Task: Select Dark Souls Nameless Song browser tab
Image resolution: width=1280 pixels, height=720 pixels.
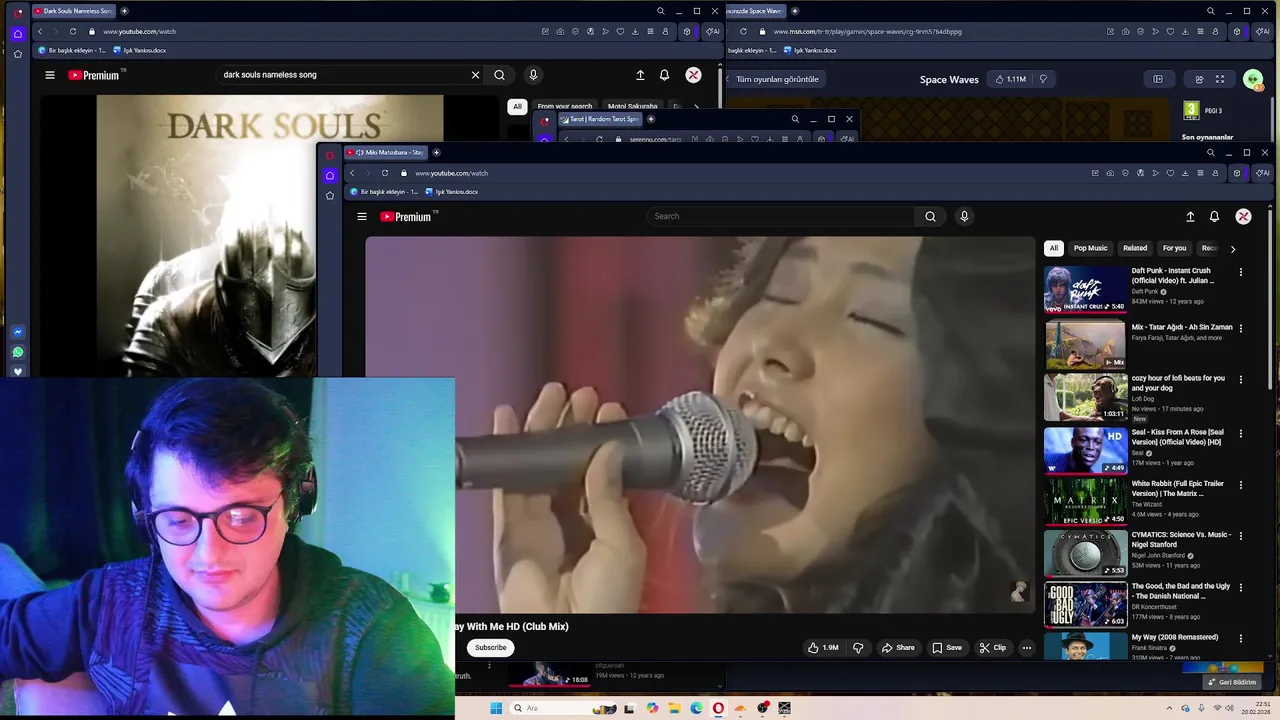Action: (72, 11)
